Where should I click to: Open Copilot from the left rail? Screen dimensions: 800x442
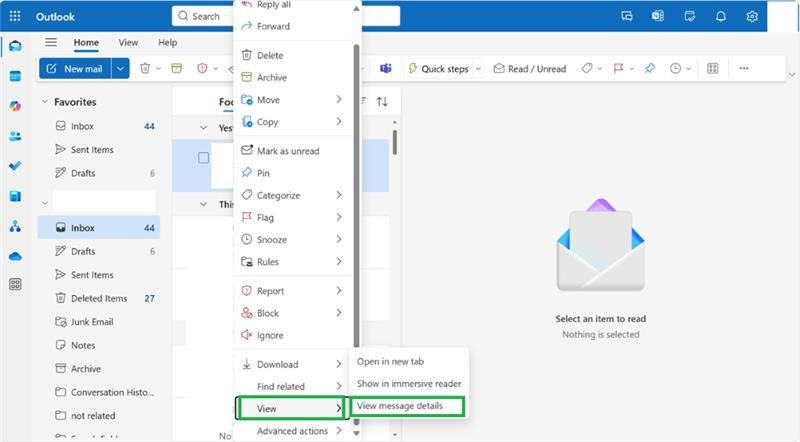coord(15,106)
